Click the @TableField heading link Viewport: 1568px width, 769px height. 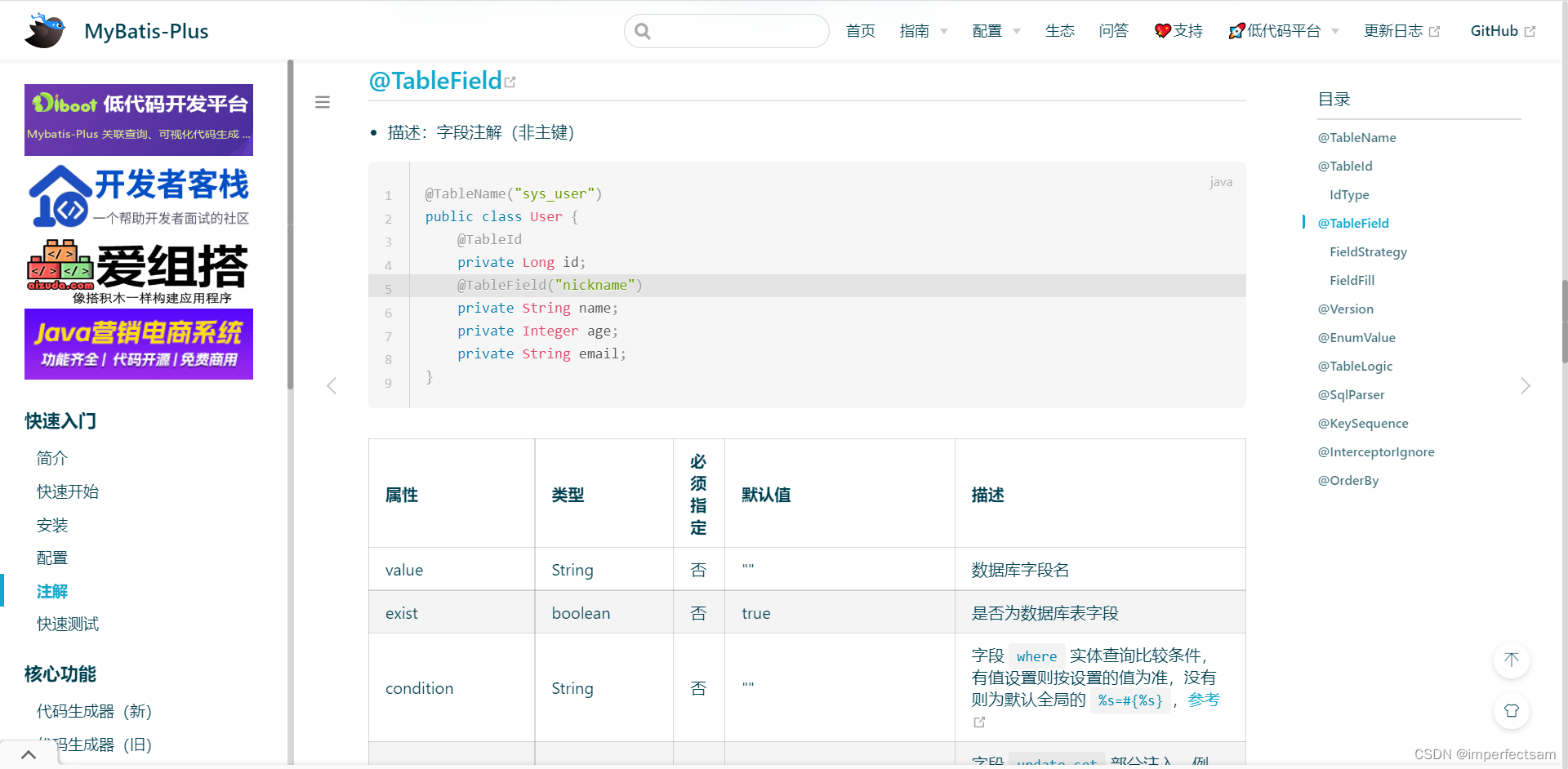click(x=435, y=81)
